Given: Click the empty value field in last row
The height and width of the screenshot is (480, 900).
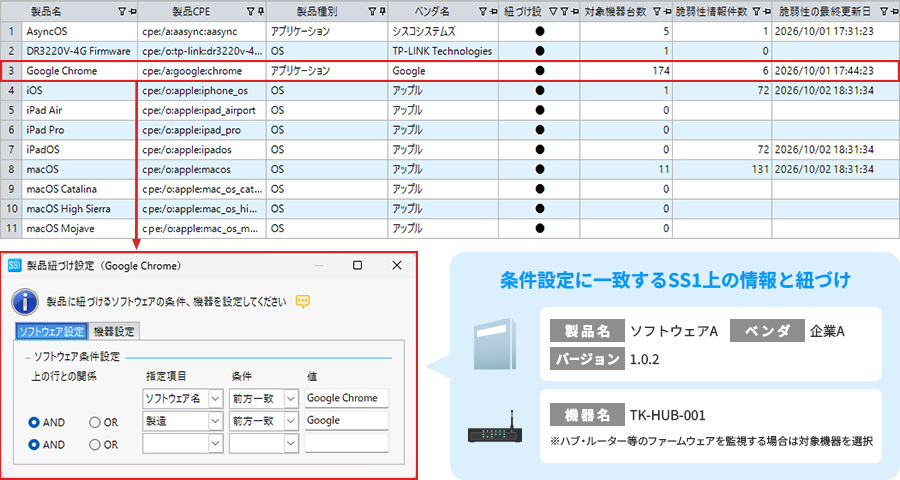Looking at the screenshot, I should tap(347, 443).
